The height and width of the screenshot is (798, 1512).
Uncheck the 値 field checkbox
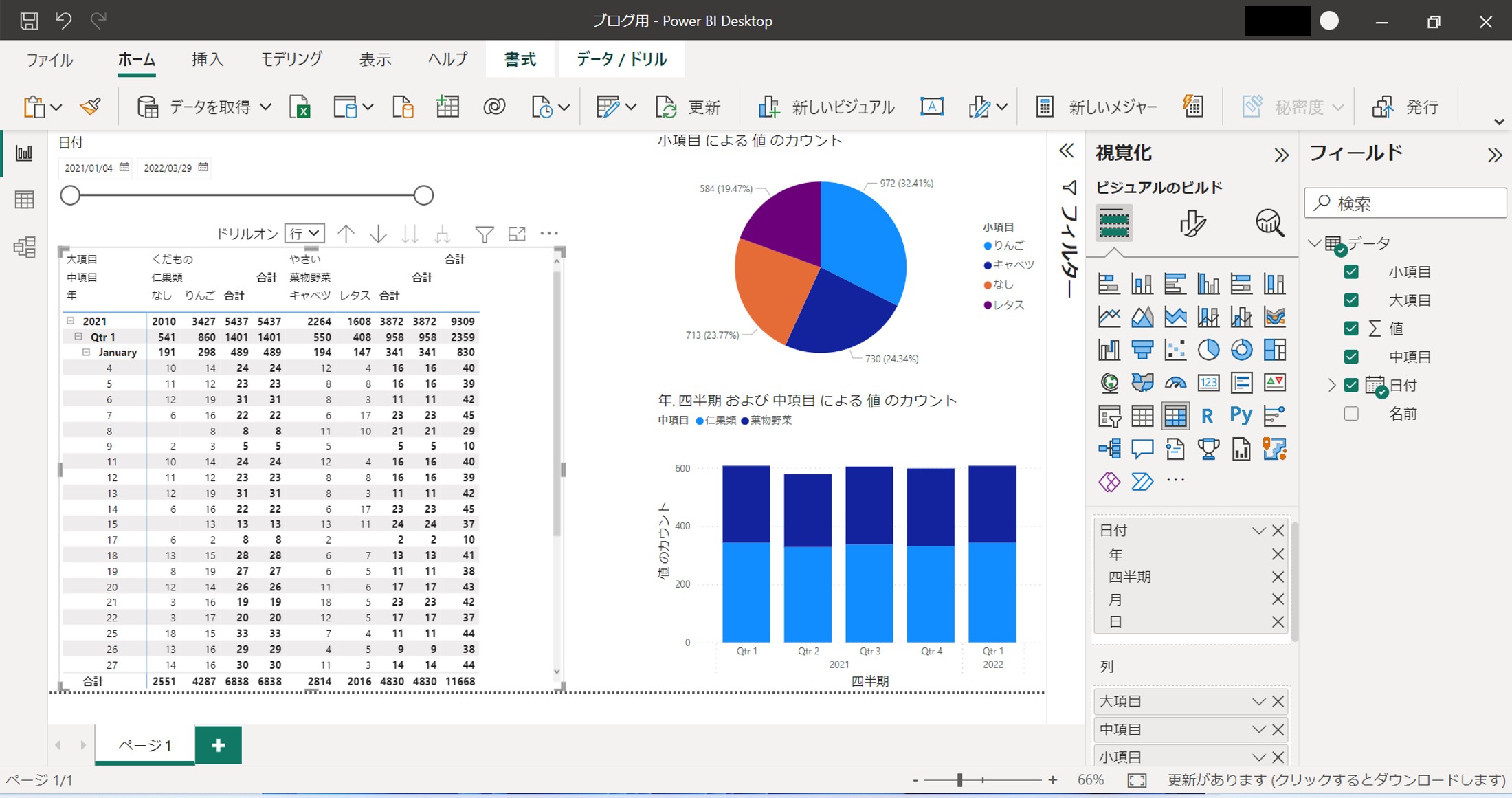point(1351,328)
